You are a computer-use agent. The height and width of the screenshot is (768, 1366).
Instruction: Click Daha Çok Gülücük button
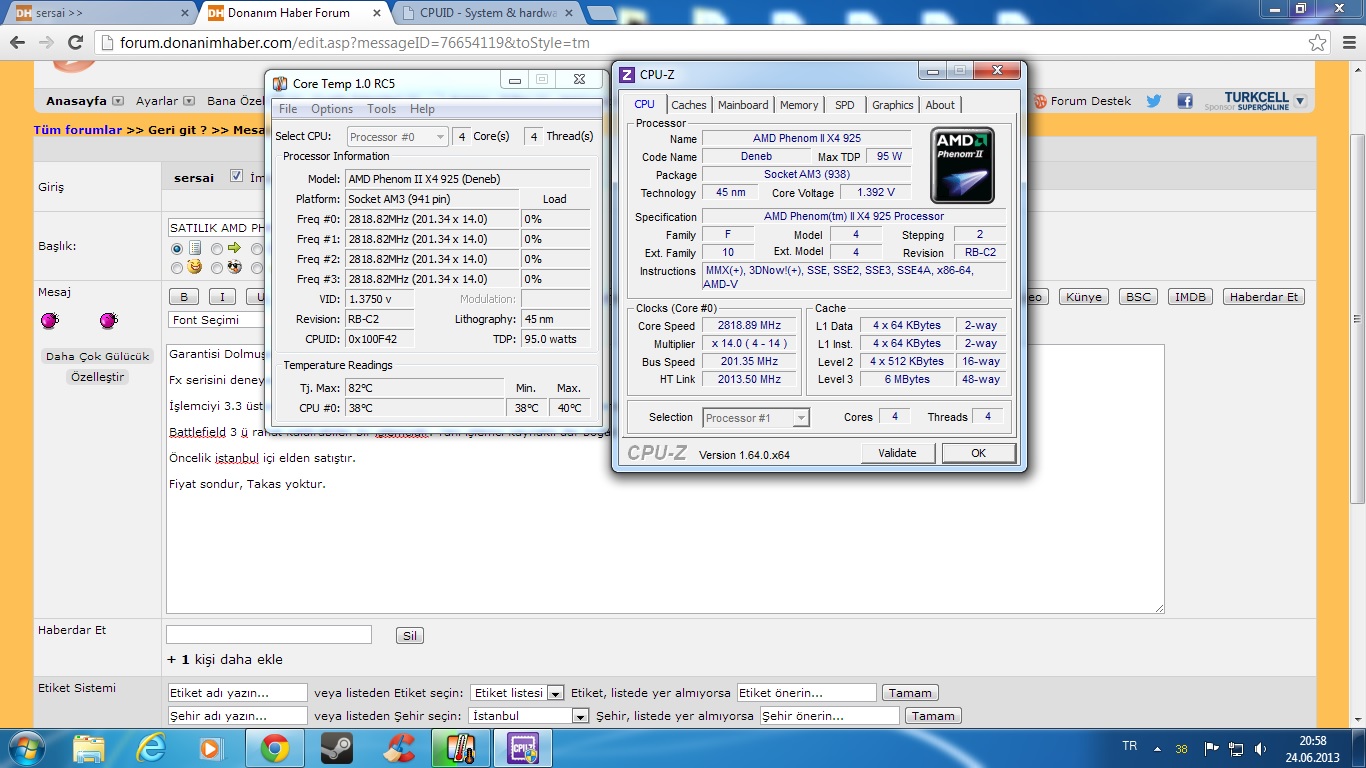(x=98, y=356)
